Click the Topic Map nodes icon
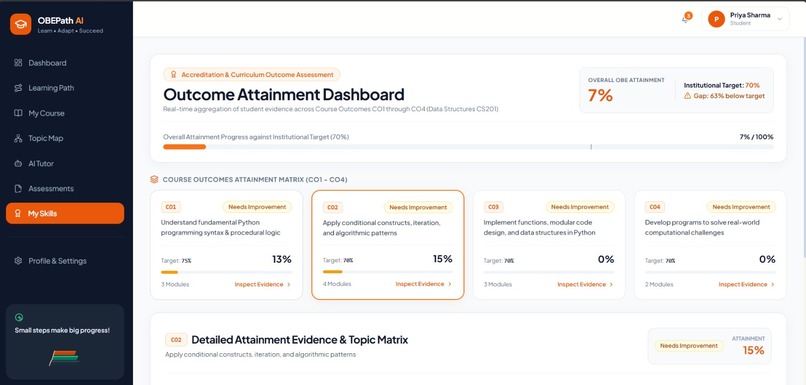 pyautogui.click(x=18, y=138)
